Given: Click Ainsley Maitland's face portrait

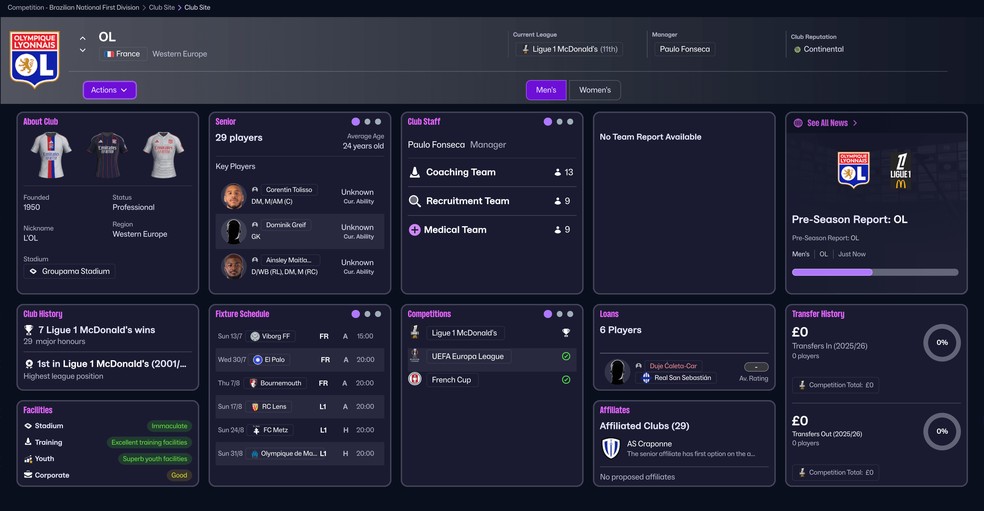Looking at the screenshot, I should pos(233,266).
